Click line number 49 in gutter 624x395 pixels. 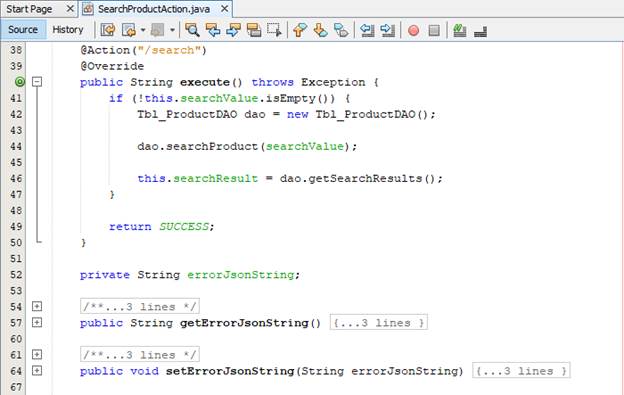(x=16, y=227)
